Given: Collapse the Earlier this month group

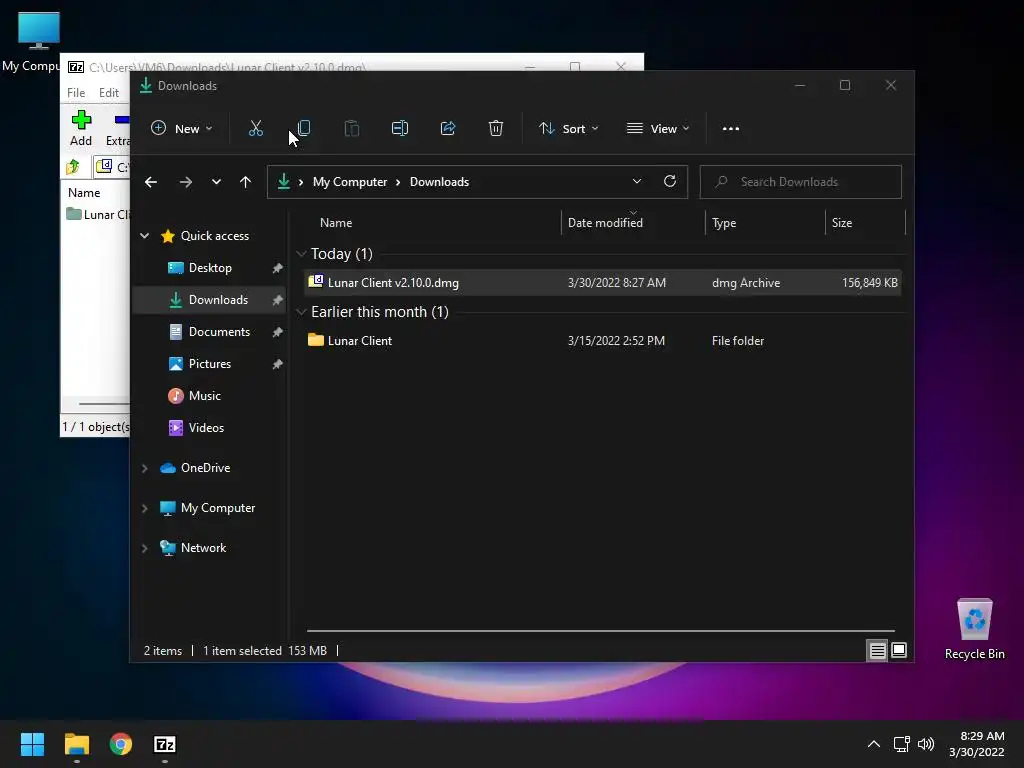Looking at the screenshot, I should 301,312.
